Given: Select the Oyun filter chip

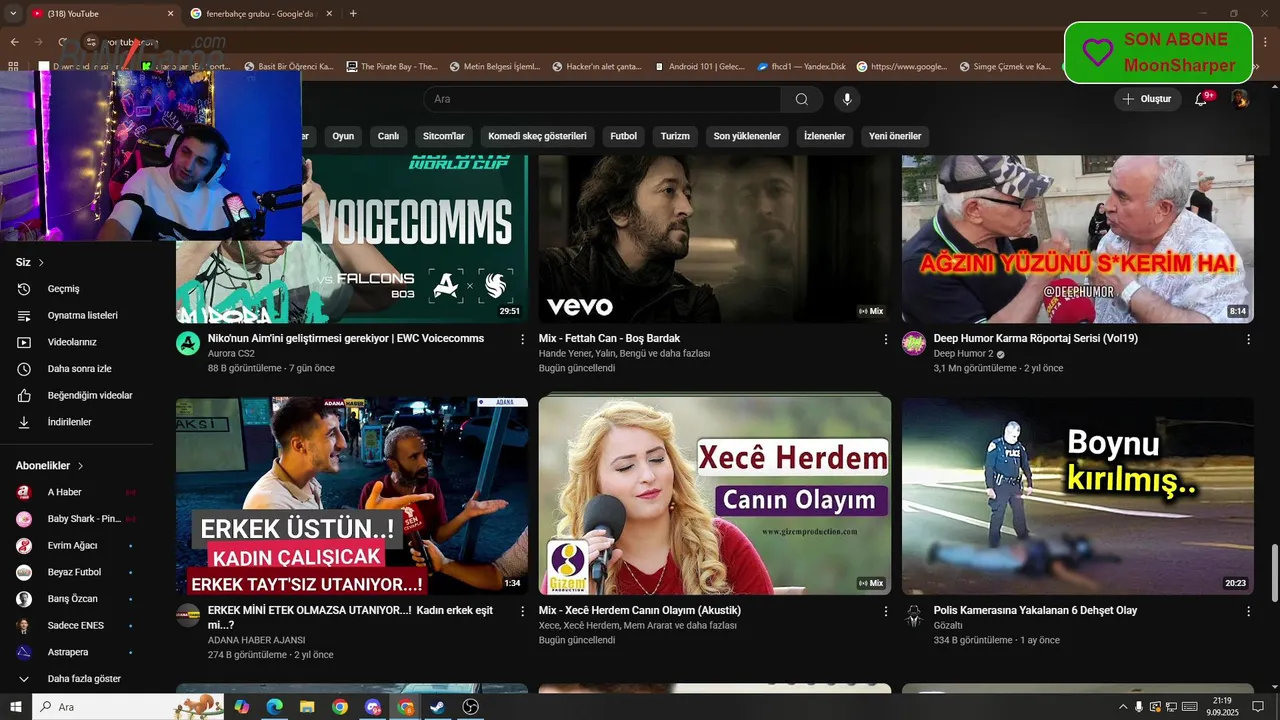Looking at the screenshot, I should click(x=343, y=136).
